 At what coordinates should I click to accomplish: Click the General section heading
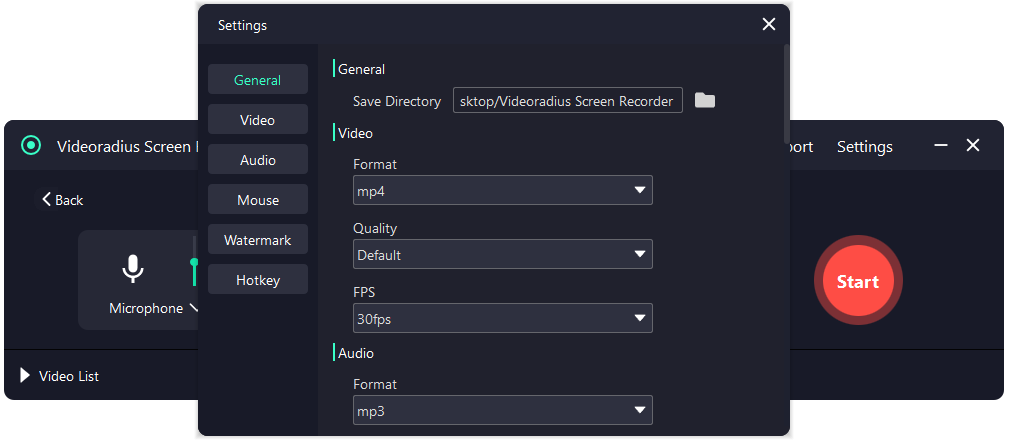click(361, 68)
